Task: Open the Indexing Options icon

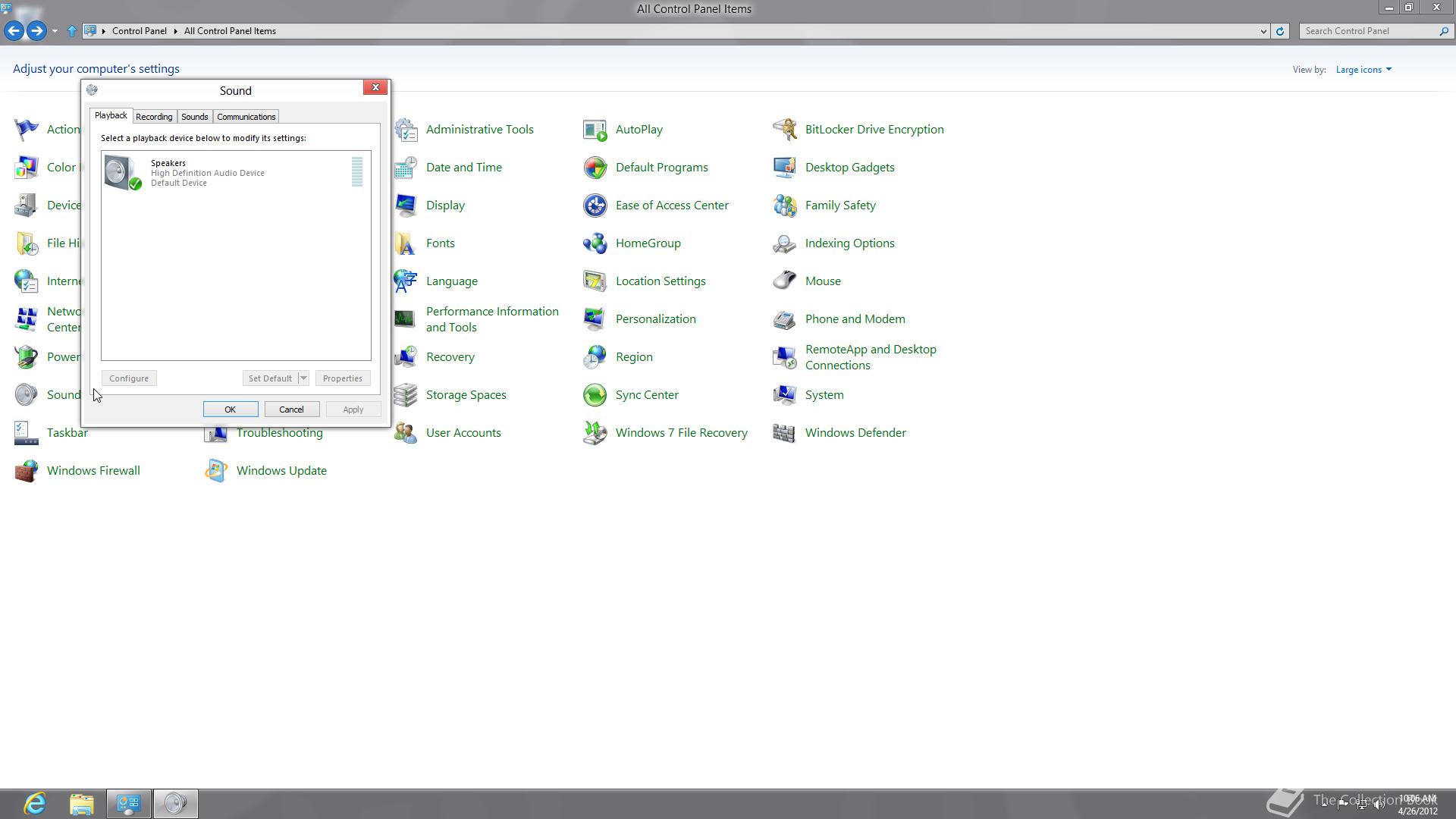Action: 785,243
